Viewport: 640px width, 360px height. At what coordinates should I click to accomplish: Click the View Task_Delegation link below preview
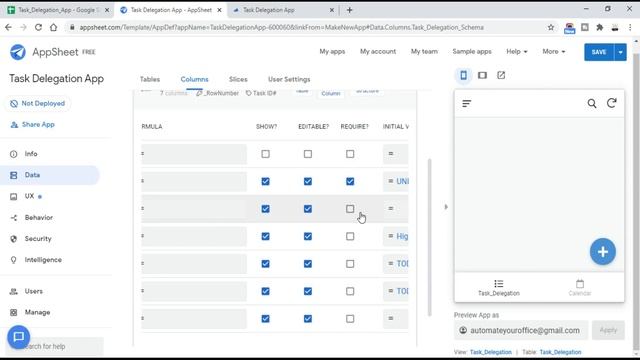pyautogui.click(x=491, y=352)
